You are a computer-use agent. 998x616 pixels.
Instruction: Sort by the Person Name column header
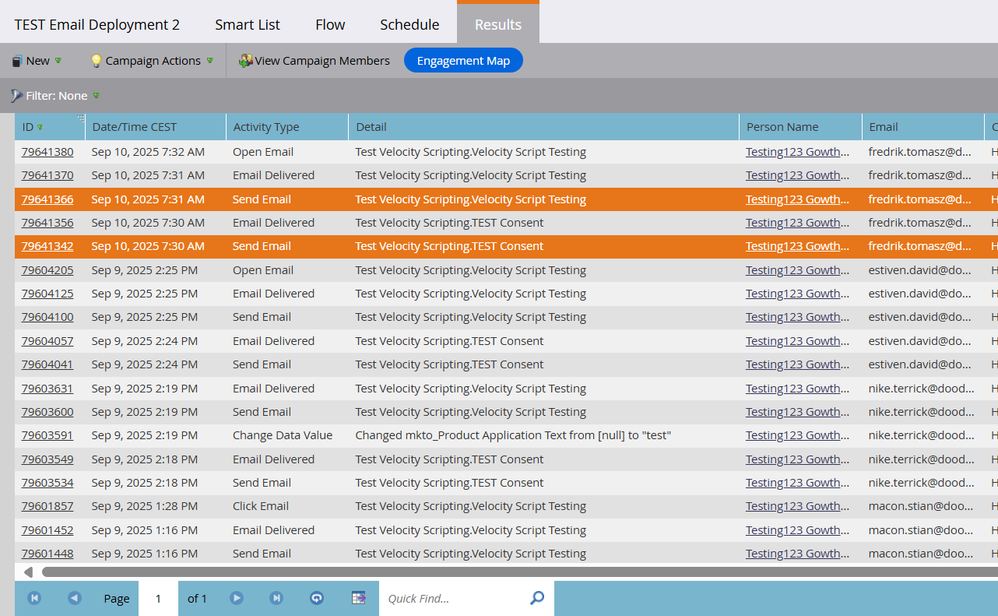click(x=800, y=127)
